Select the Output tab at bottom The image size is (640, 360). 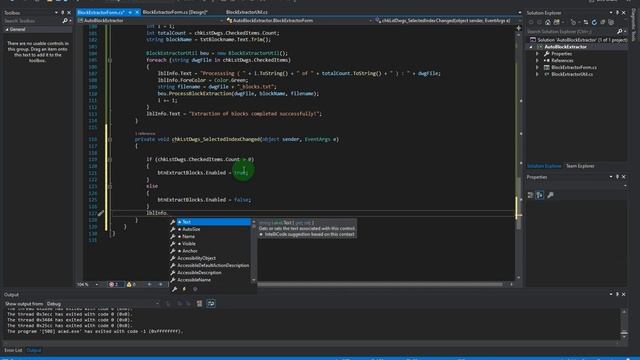[33, 350]
